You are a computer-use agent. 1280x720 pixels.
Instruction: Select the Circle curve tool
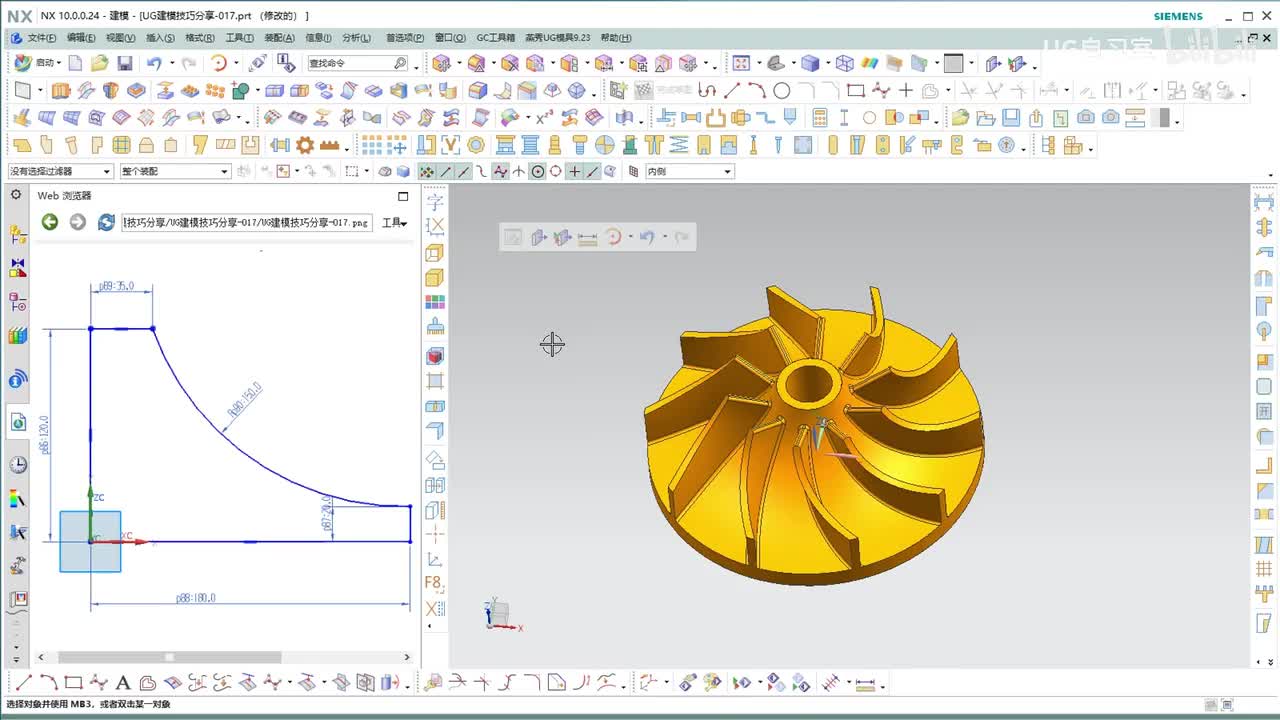(781, 90)
